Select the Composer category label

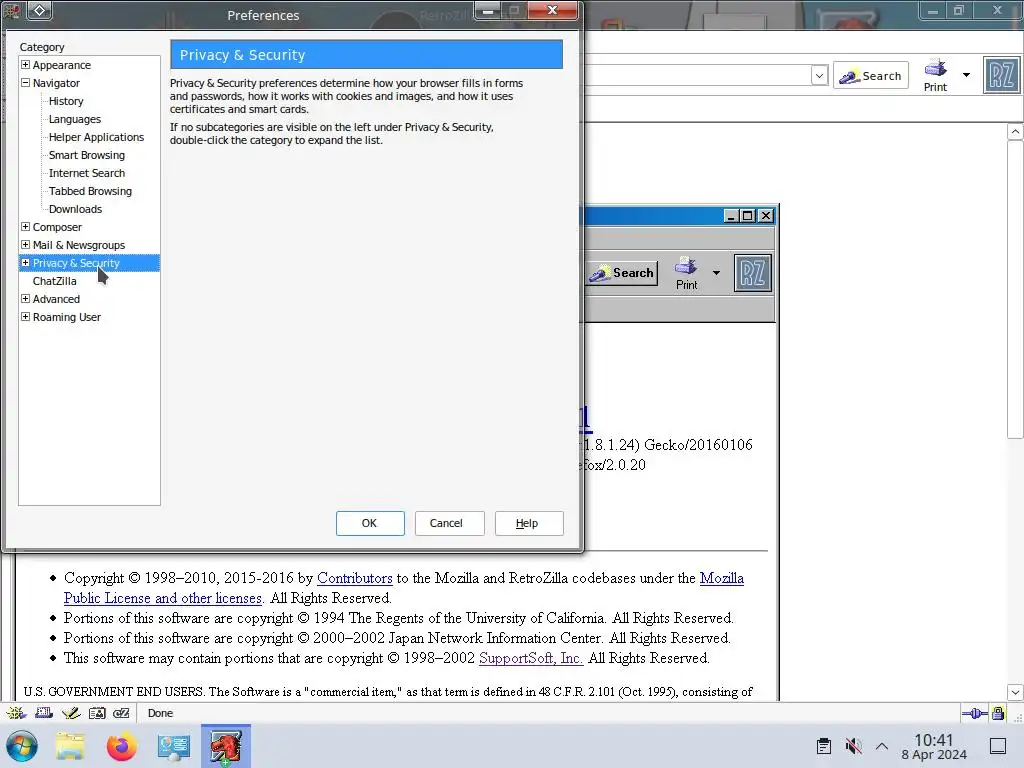point(57,227)
